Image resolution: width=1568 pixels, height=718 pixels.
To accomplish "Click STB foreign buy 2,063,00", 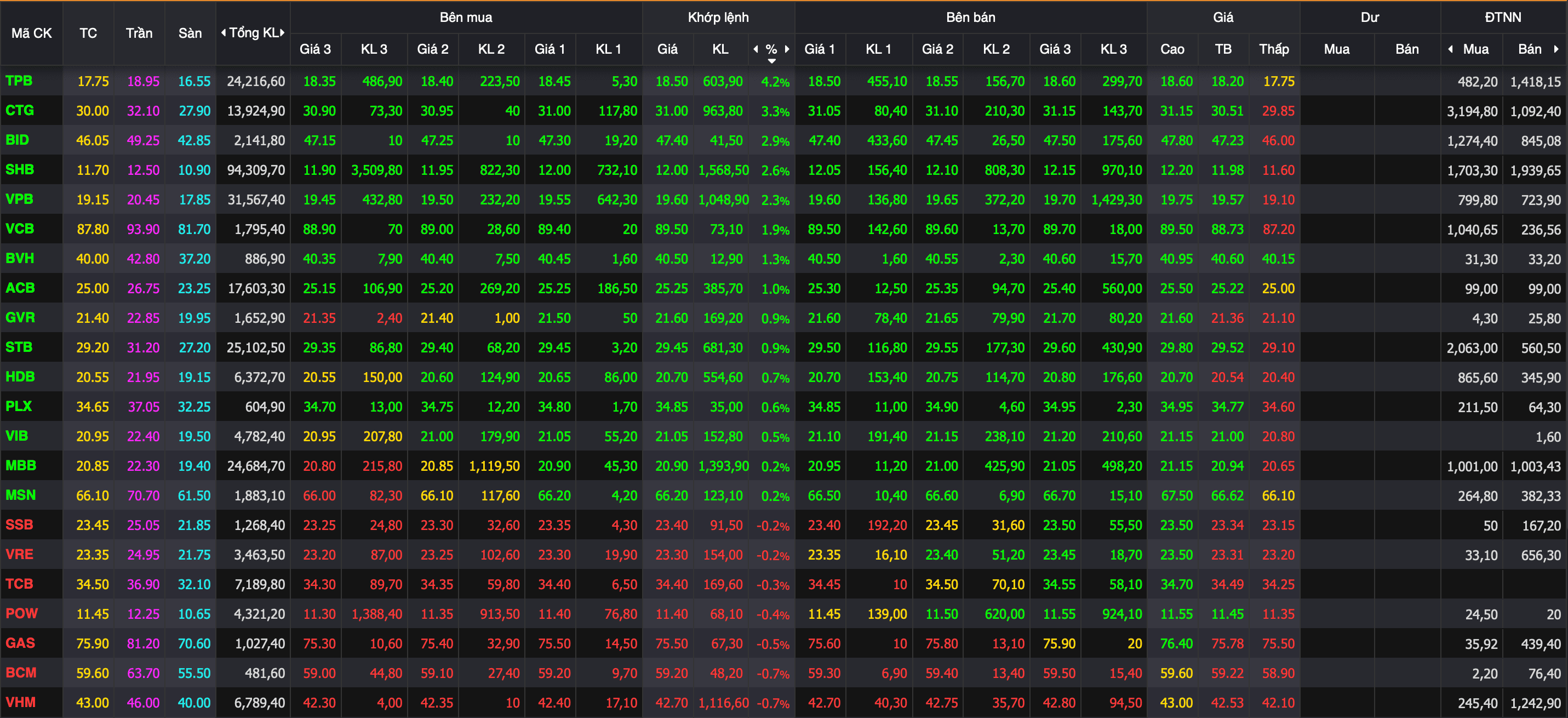I will click(x=1472, y=349).
